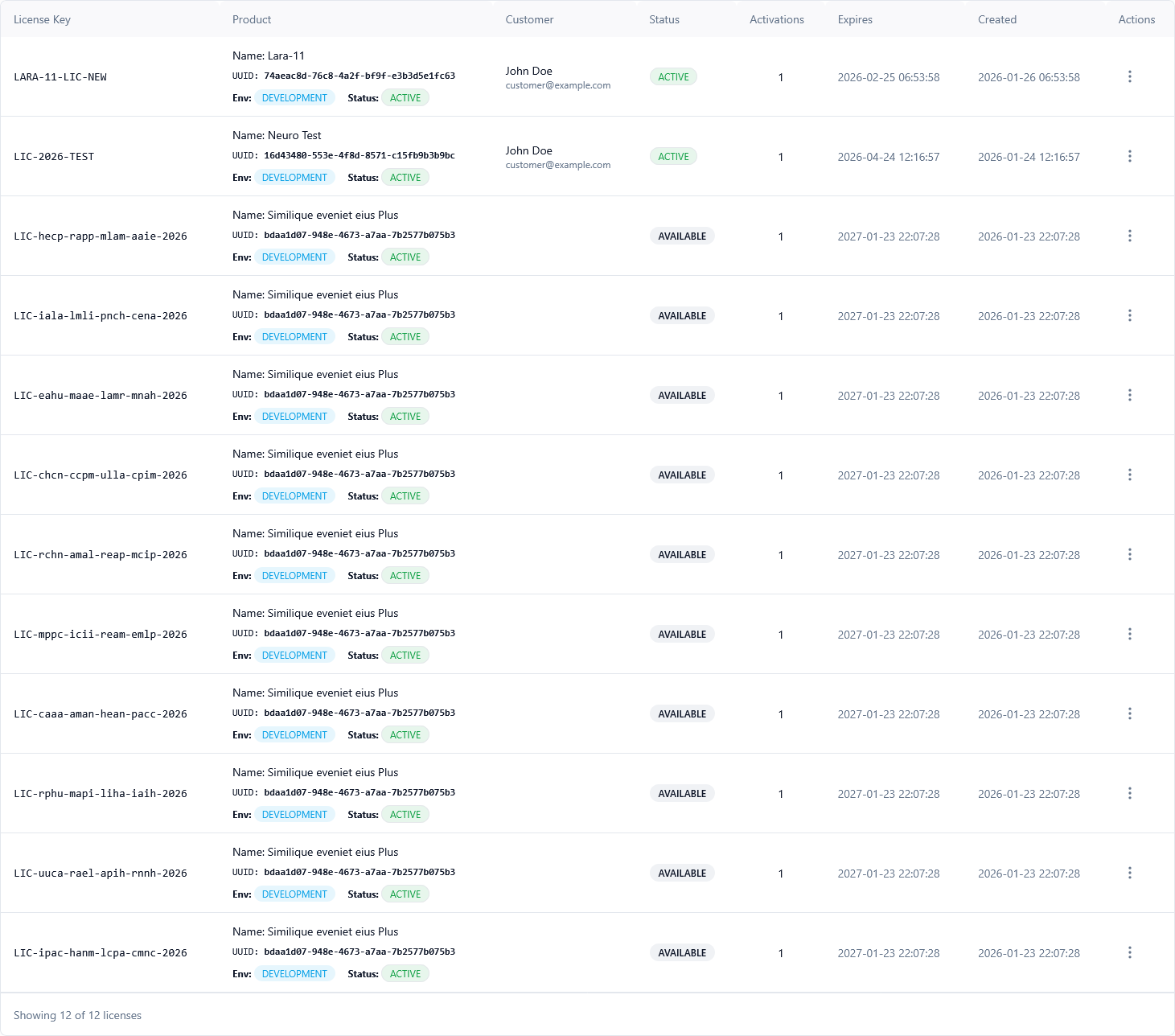Screen dimensions: 1175x1036
Task: Sort by the Expires column header
Action: [855, 19]
